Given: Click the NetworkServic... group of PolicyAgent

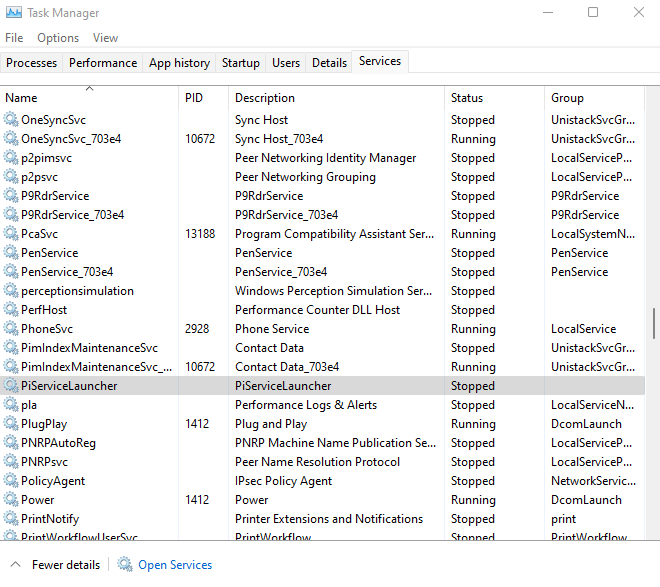Looking at the screenshot, I should (593, 481).
